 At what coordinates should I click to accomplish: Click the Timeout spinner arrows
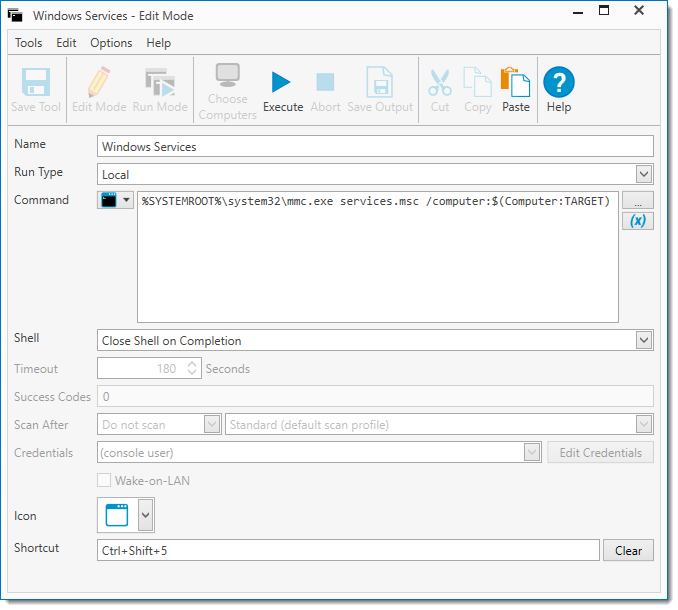(192, 368)
